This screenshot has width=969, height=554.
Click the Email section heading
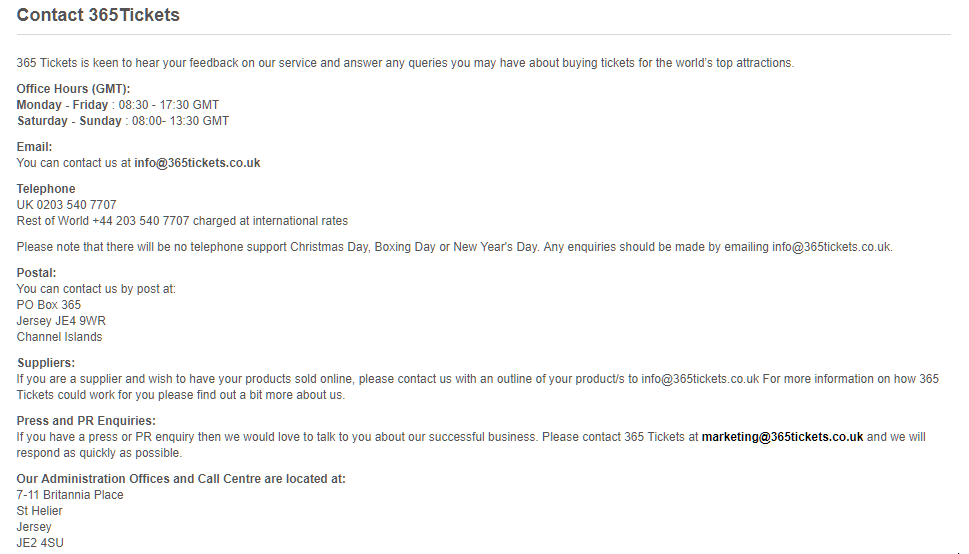point(35,147)
